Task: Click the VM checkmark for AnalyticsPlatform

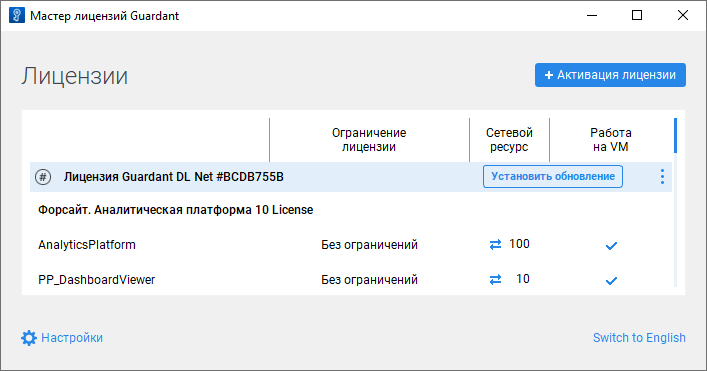Action: point(611,246)
